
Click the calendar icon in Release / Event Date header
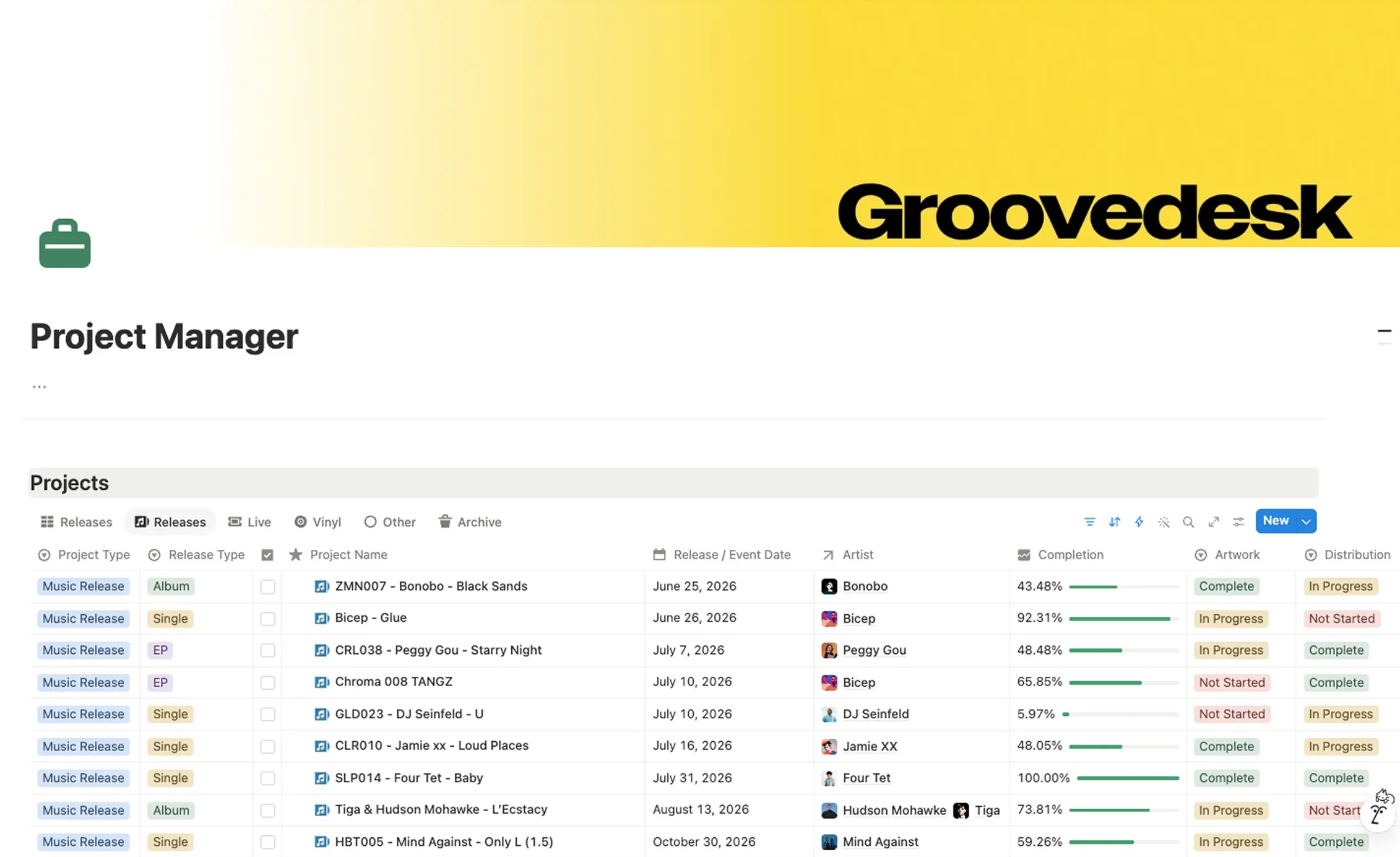(659, 555)
